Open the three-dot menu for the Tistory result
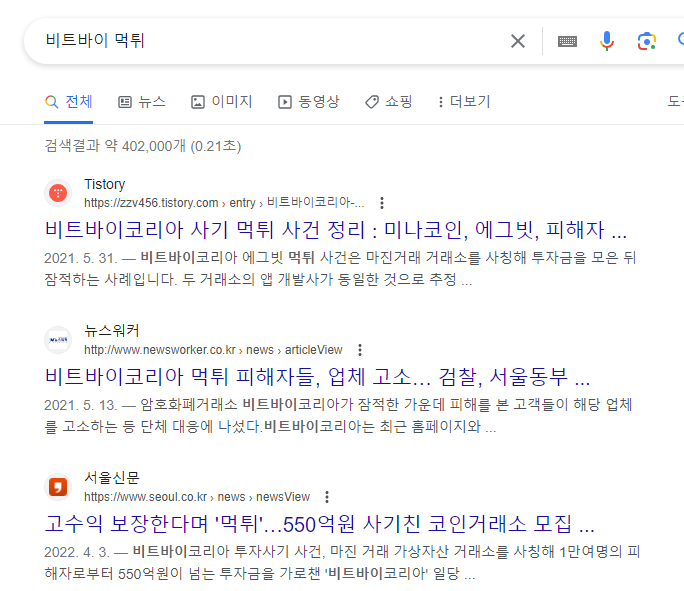Screen dimensions: 684x591 [x=382, y=203]
